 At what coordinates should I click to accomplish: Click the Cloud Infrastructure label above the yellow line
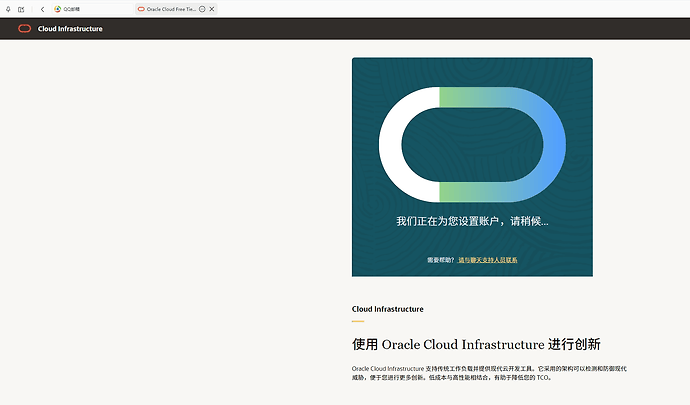[x=388, y=309]
